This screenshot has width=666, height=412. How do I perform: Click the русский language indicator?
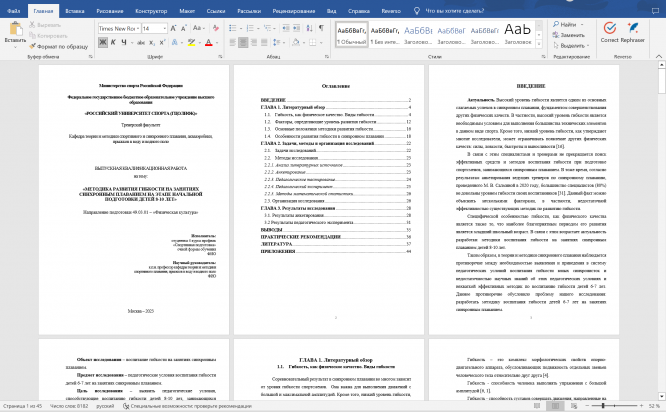coord(105,406)
